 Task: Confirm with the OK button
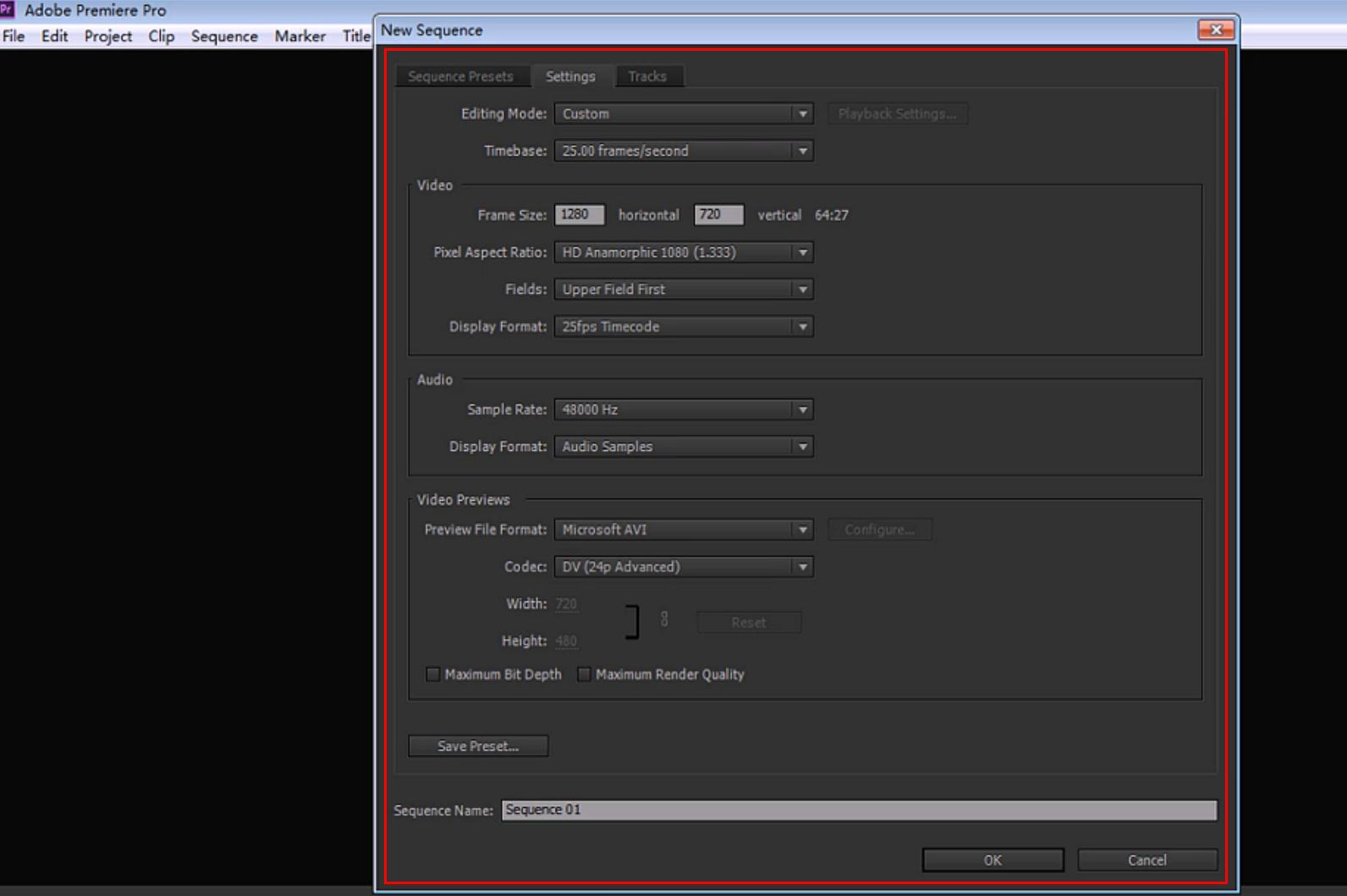point(992,860)
